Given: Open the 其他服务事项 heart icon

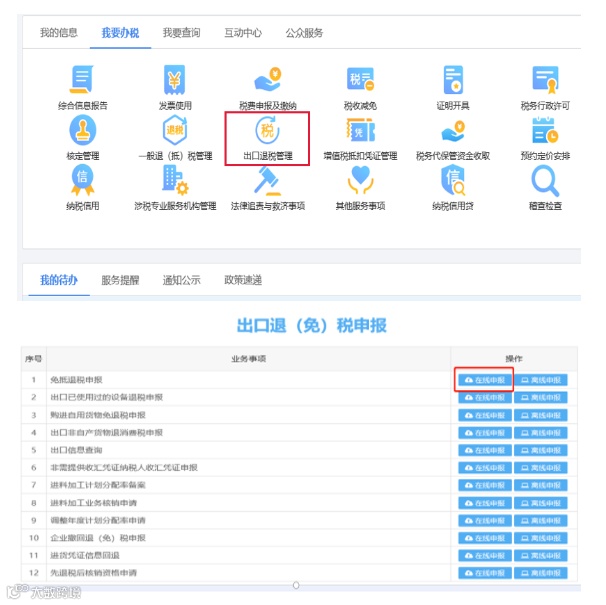Looking at the screenshot, I should click(360, 180).
